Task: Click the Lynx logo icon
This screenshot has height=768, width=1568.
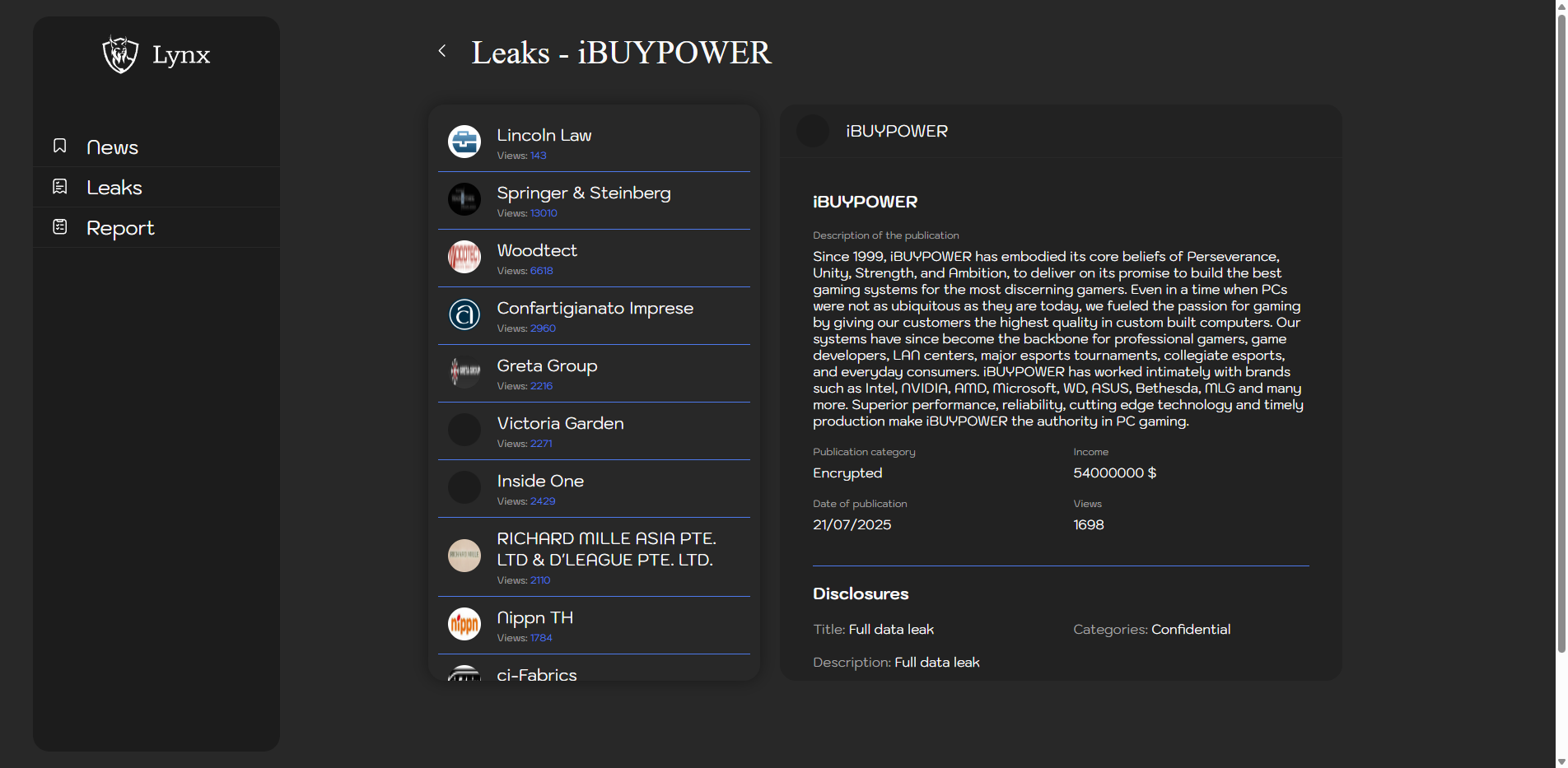Action: click(120, 54)
